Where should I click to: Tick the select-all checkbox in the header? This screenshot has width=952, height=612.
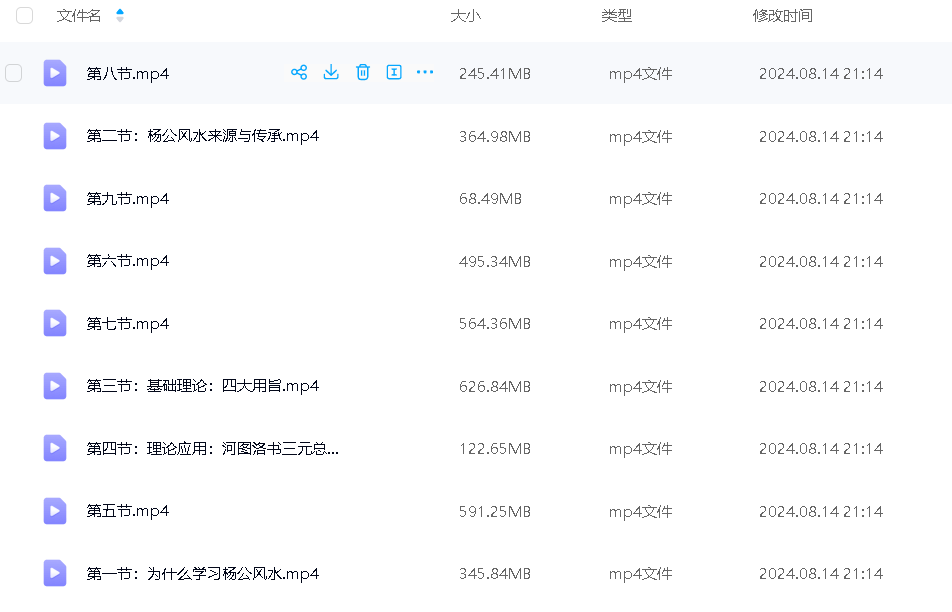coord(25,16)
